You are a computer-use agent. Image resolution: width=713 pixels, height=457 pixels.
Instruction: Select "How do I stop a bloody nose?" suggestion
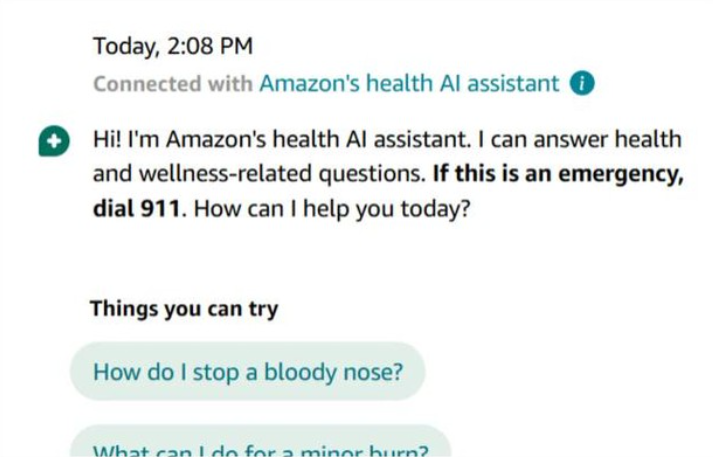click(248, 372)
